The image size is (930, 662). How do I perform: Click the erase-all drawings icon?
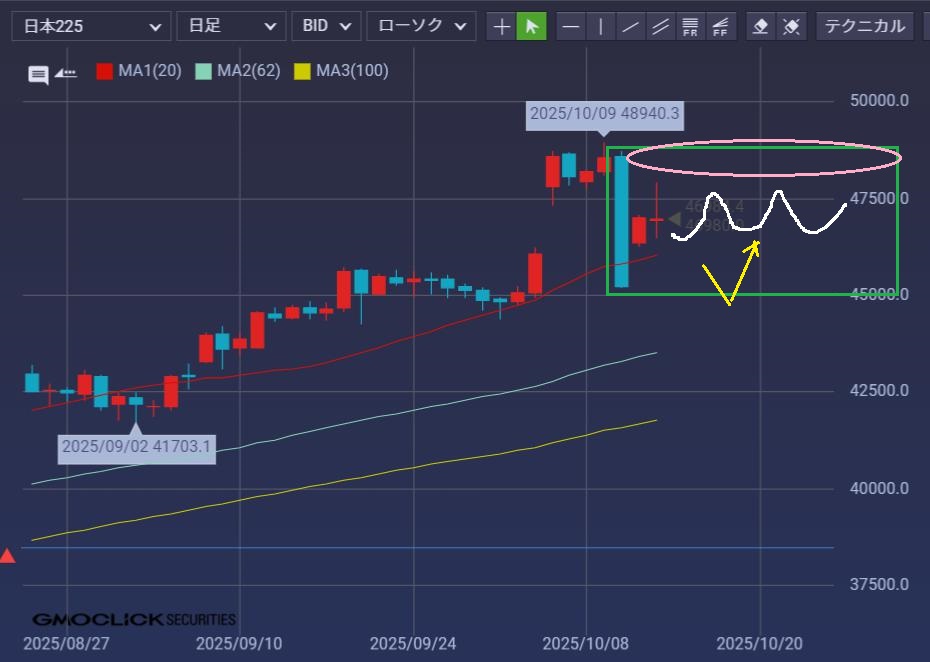791,26
